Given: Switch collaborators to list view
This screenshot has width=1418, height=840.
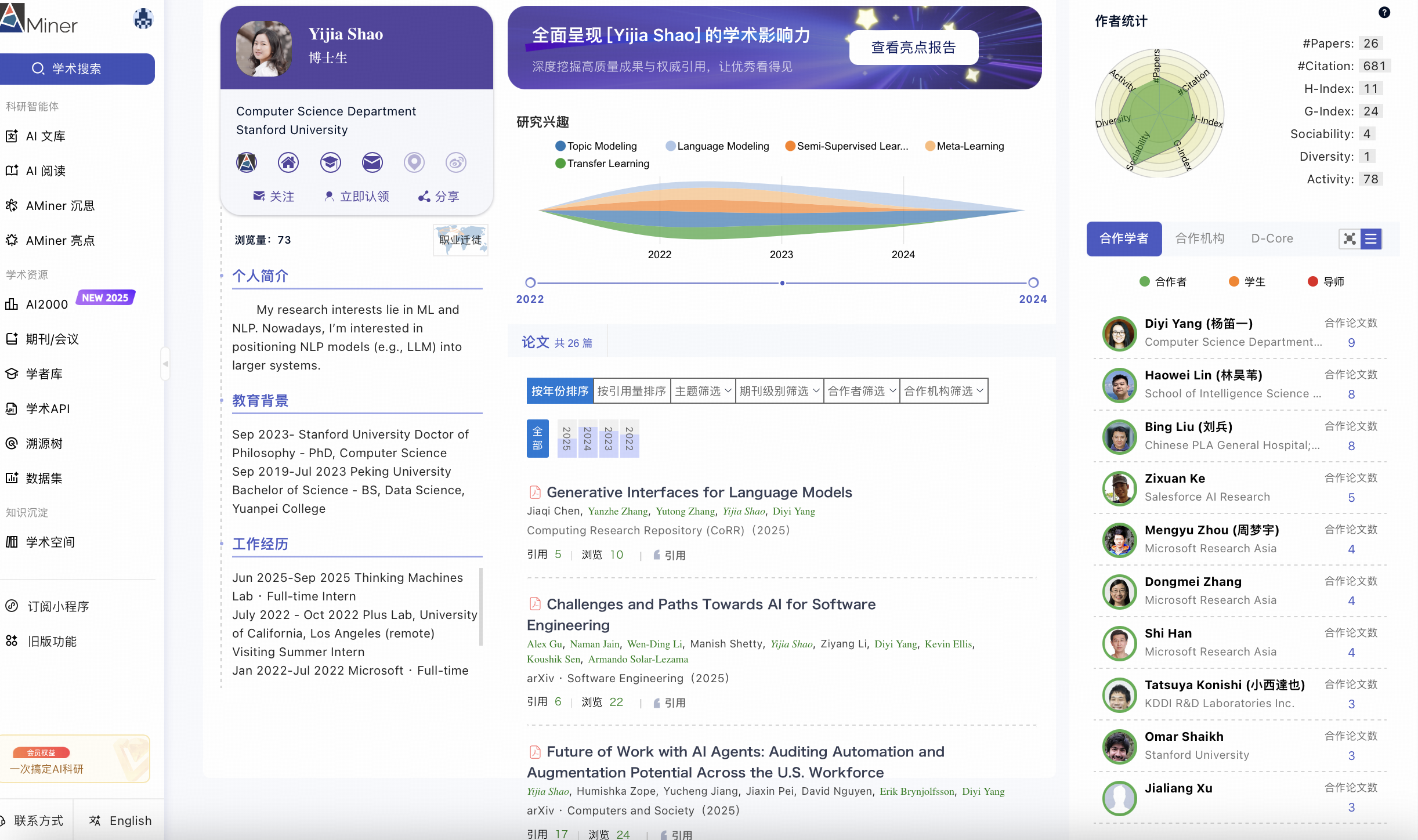Looking at the screenshot, I should pos(1371,239).
